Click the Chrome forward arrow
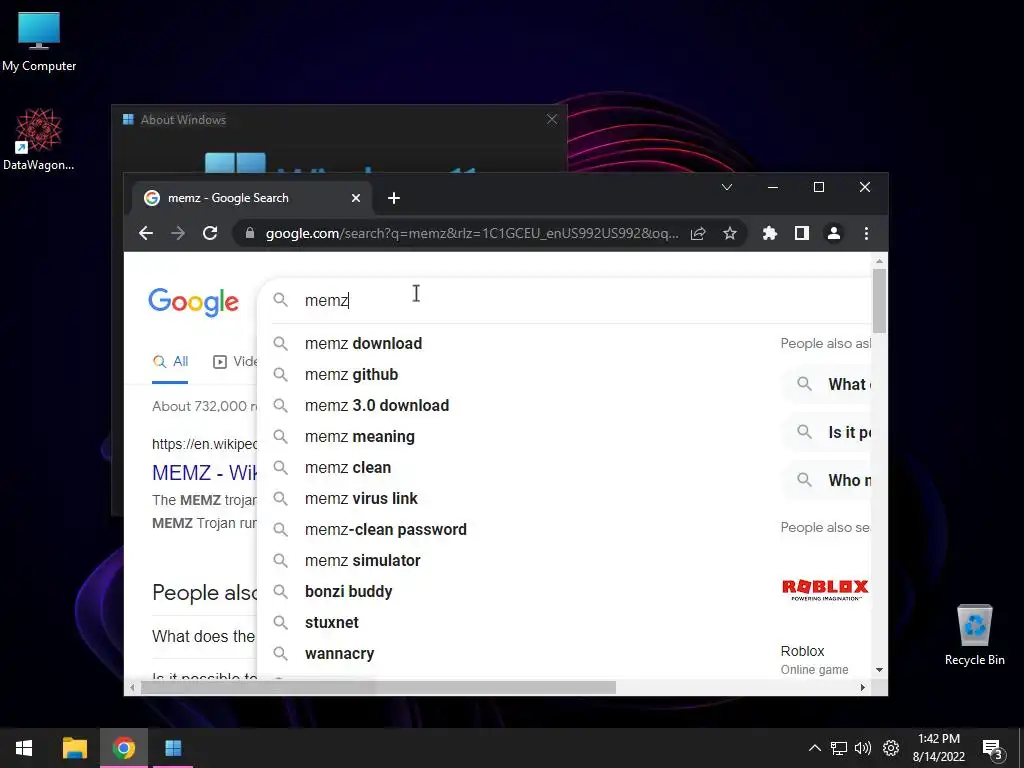This screenshot has height=768, width=1024. [178, 233]
